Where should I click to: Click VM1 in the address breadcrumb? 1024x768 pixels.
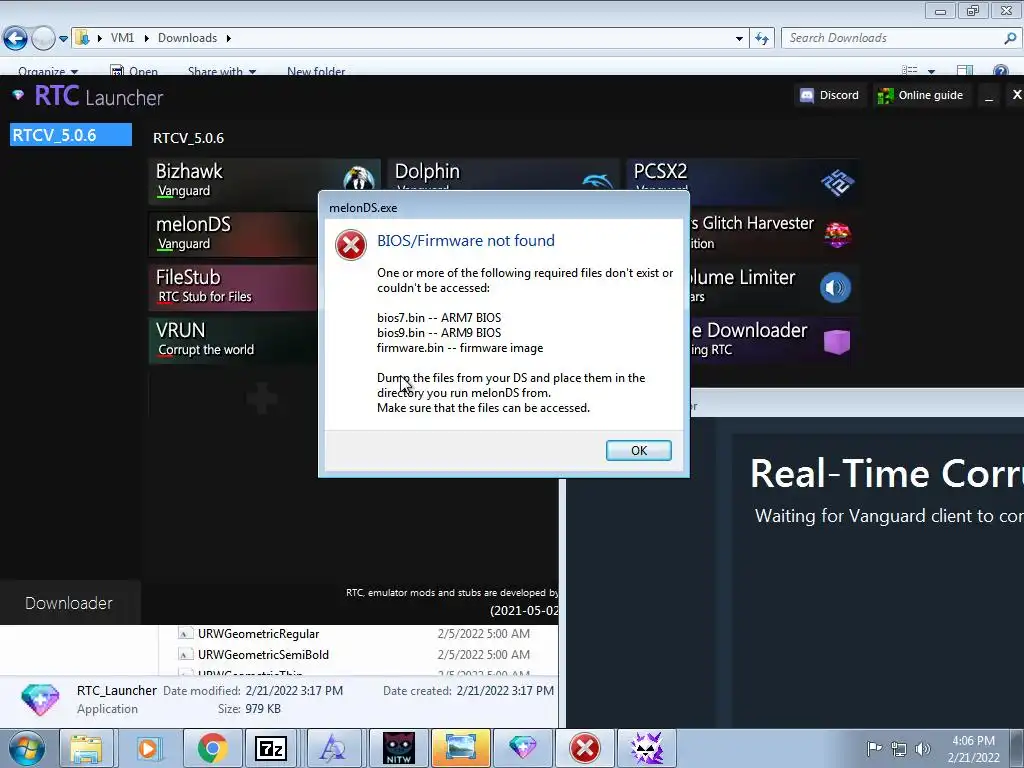[x=122, y=38]
